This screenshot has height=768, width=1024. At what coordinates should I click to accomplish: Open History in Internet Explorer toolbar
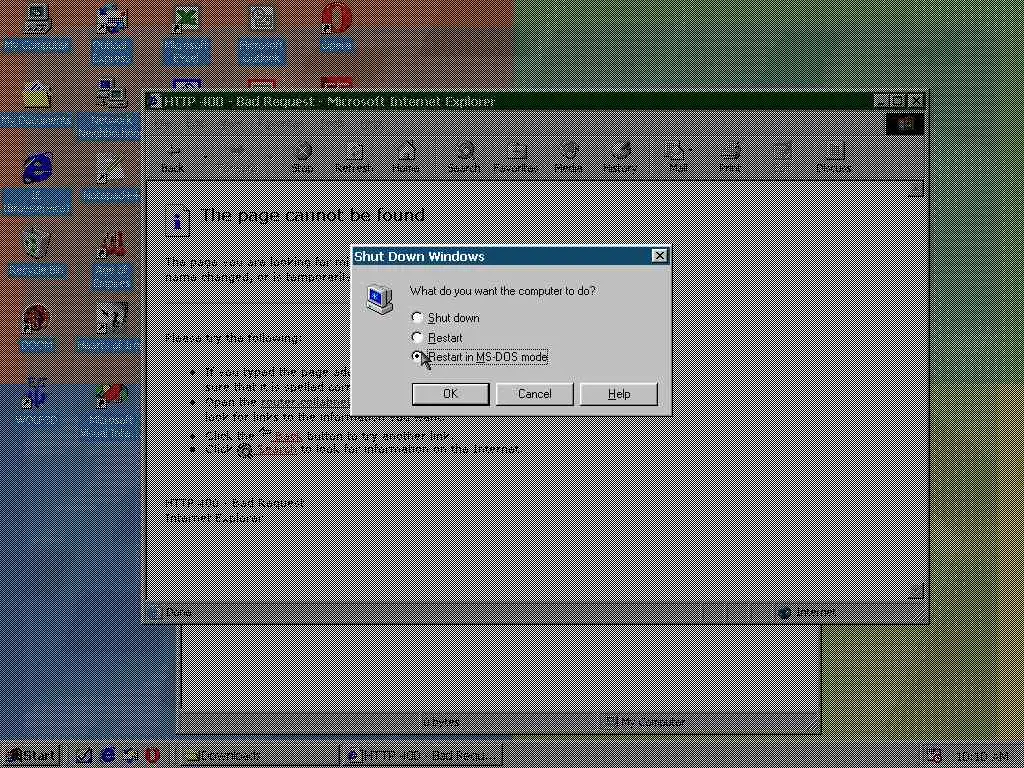point(620,157)
